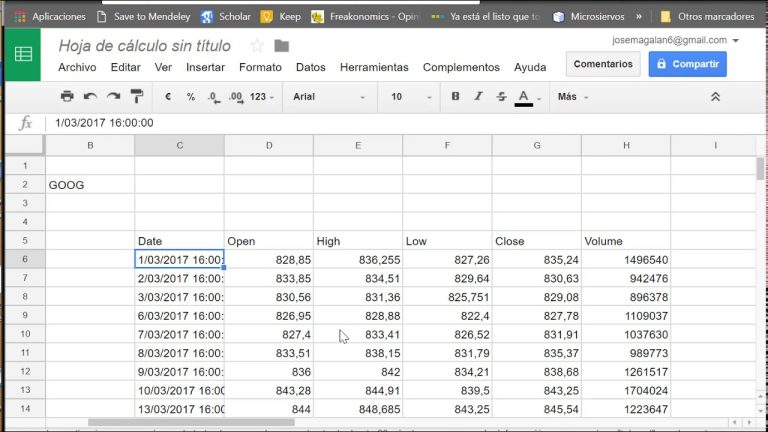Rename the title Hoja de cálculo sin título
Image resolution: width=768 pixels, height=432 pixels.
[x=144, y=46]
